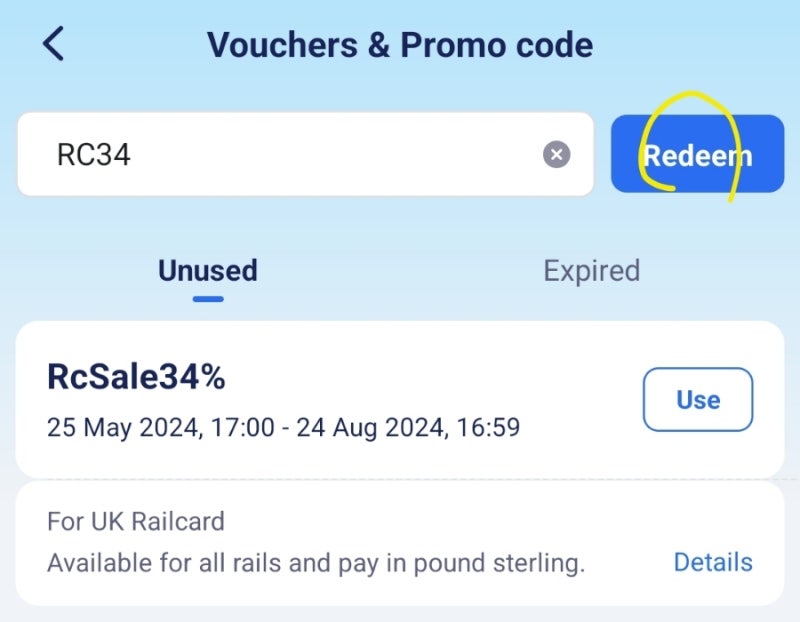This screenshot has height=622, width=800.
Task: Click the clear icon beside the code
Action: click(x=556, y=153)
